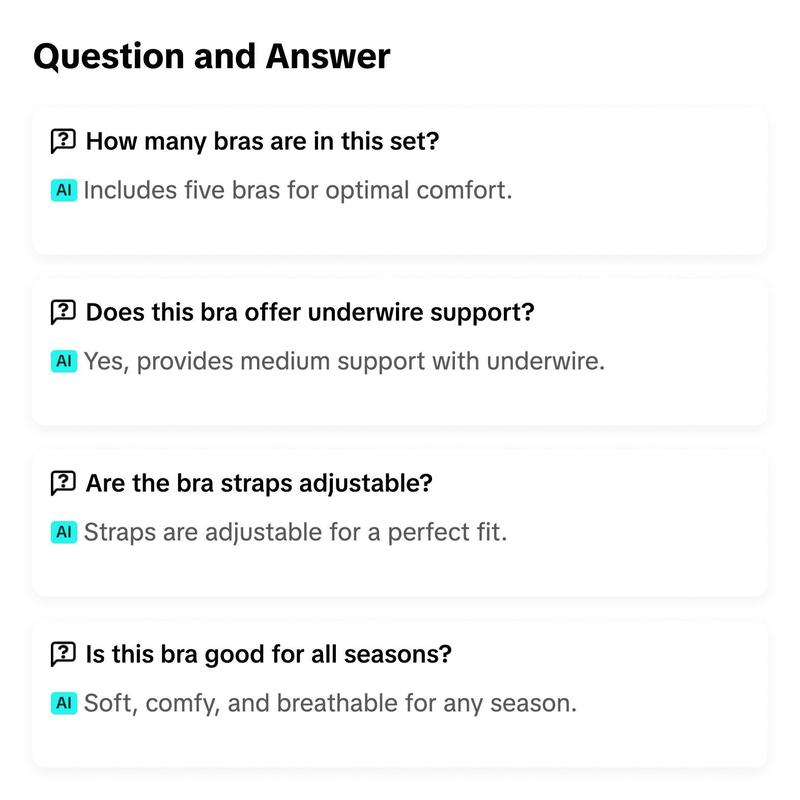Select the answer 'Soft, comfy, and breathable'
This screenshot has height=800, width=800.
[330, 703]
